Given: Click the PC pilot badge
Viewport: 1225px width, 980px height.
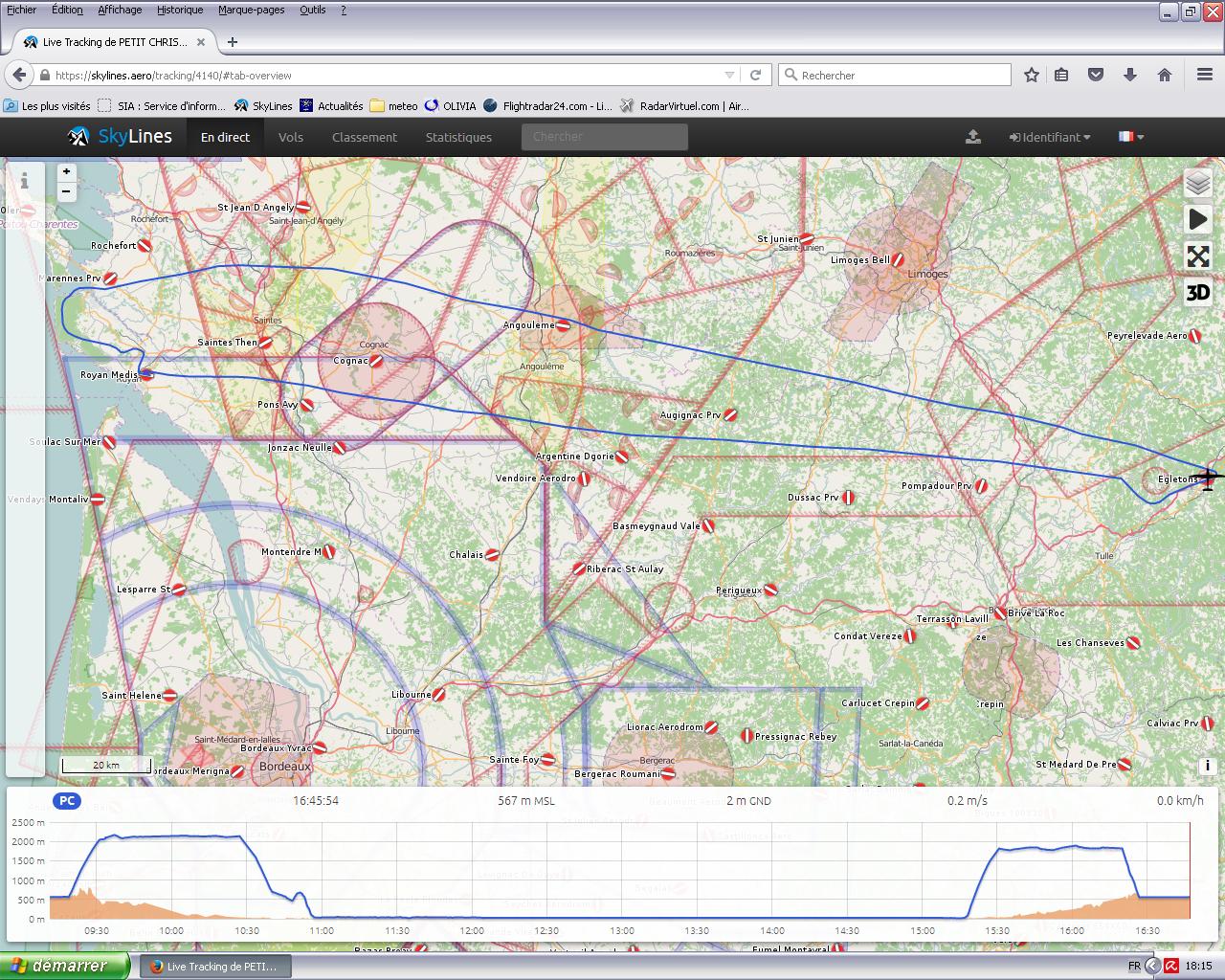Looking at the screenshot, I should pos(67,801).
